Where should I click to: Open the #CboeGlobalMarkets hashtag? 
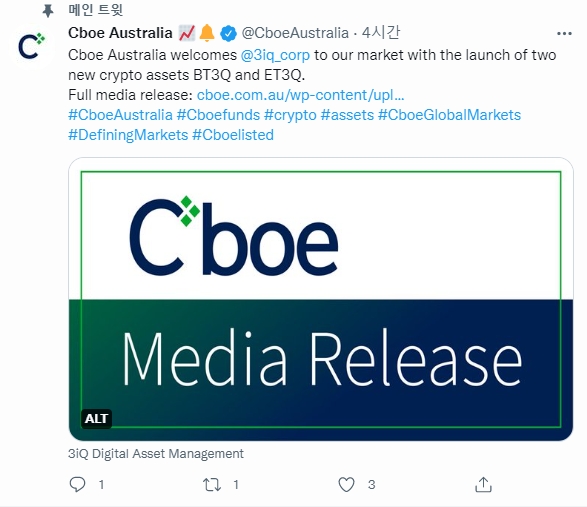coord(449,115)
